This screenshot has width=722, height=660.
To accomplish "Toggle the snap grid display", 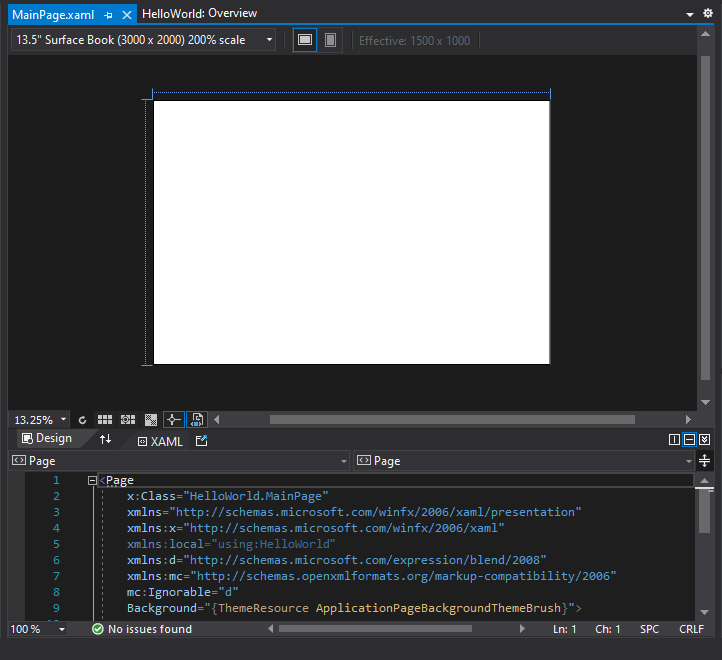I will click(x=105, y=420).
